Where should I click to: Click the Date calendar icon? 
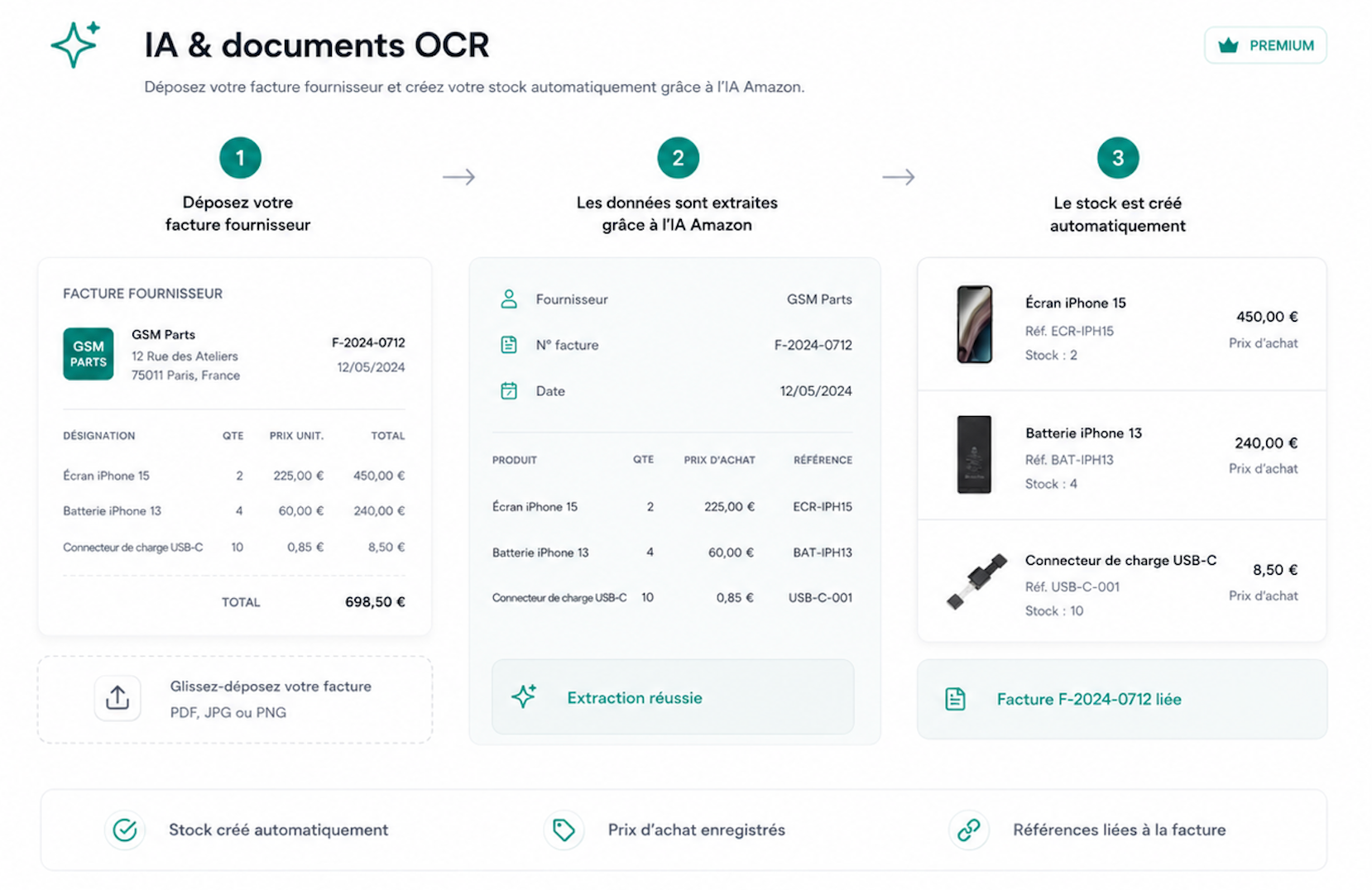click(x=509, y=391)
